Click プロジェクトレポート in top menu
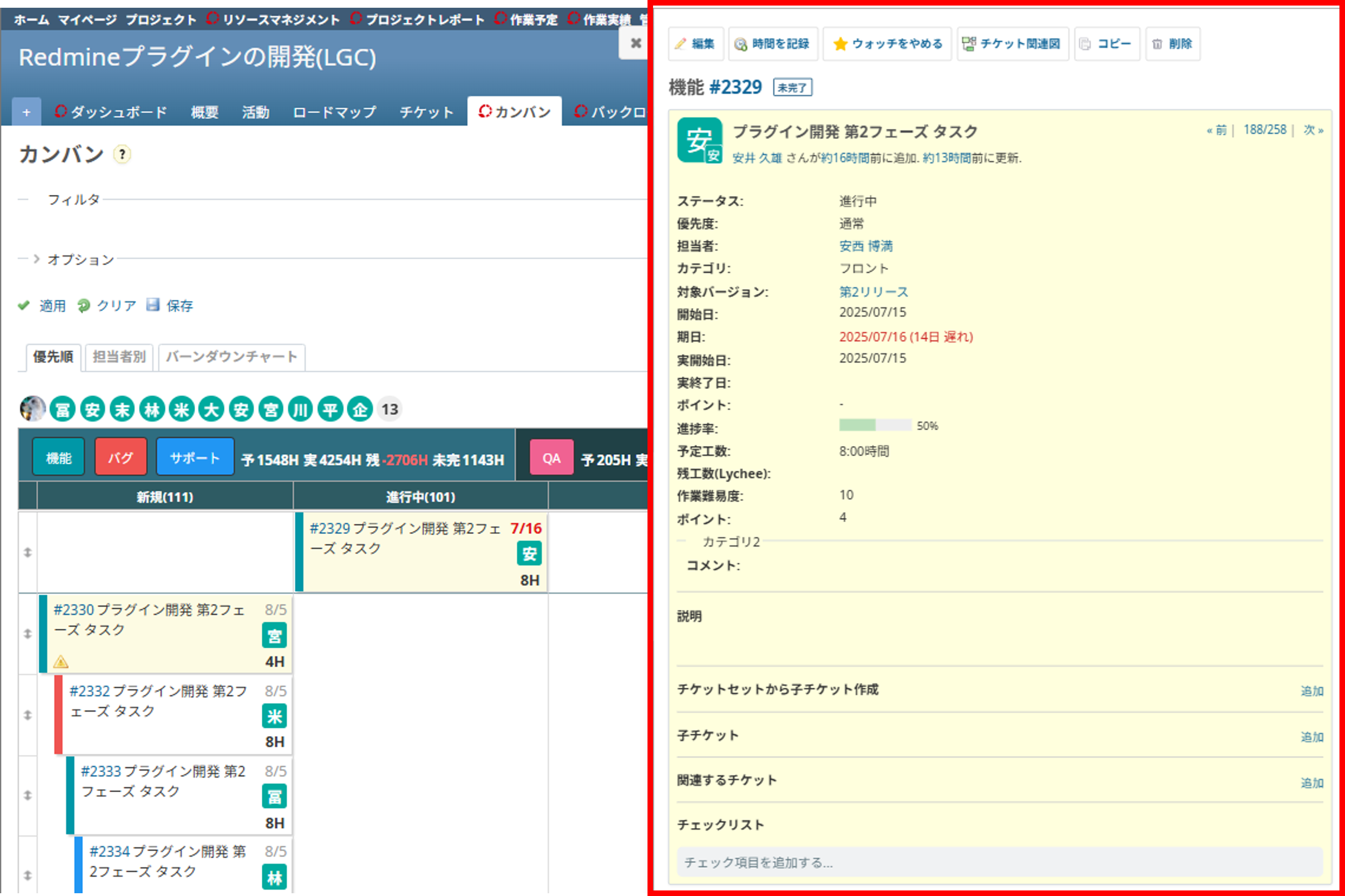This screenshot has width=1345, height=896. coord(417,19)
